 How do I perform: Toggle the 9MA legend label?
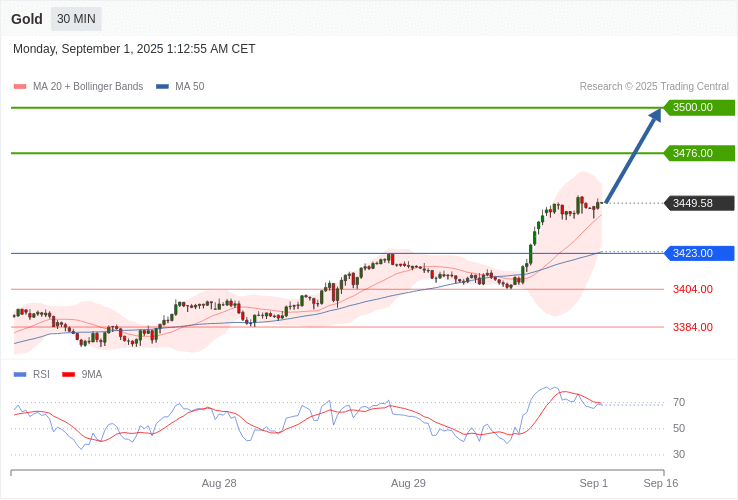pos(92,375)
